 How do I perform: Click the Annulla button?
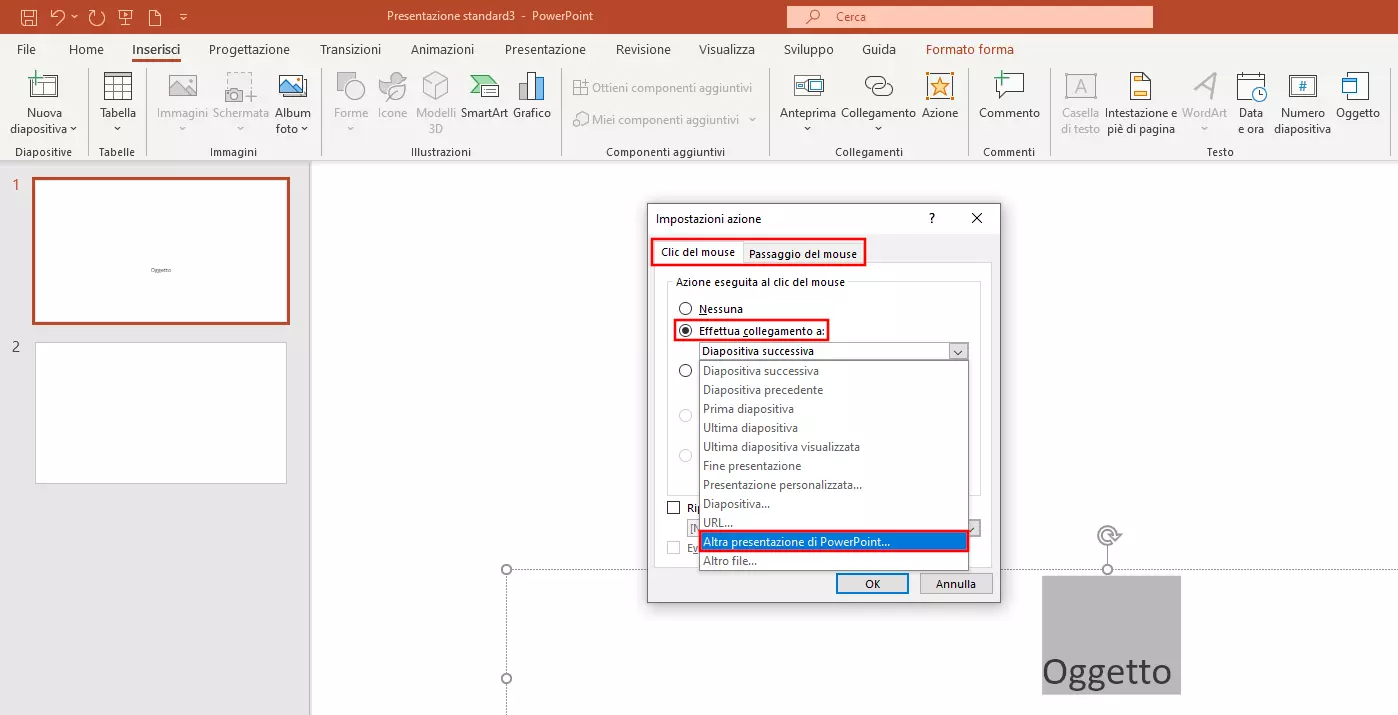[955, 584]
